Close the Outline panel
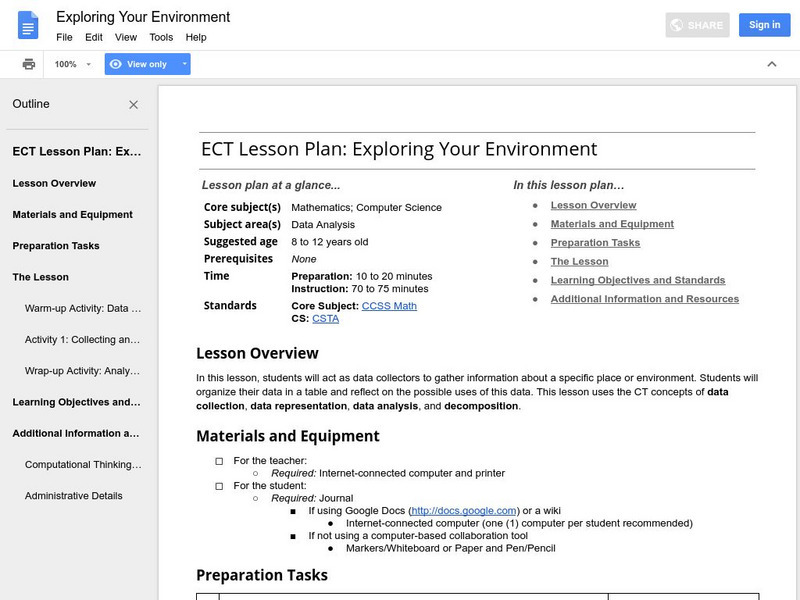 click(134, 105)
